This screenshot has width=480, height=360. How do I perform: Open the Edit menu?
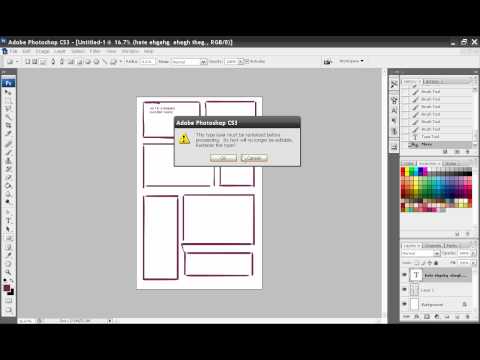click(26, 51)
